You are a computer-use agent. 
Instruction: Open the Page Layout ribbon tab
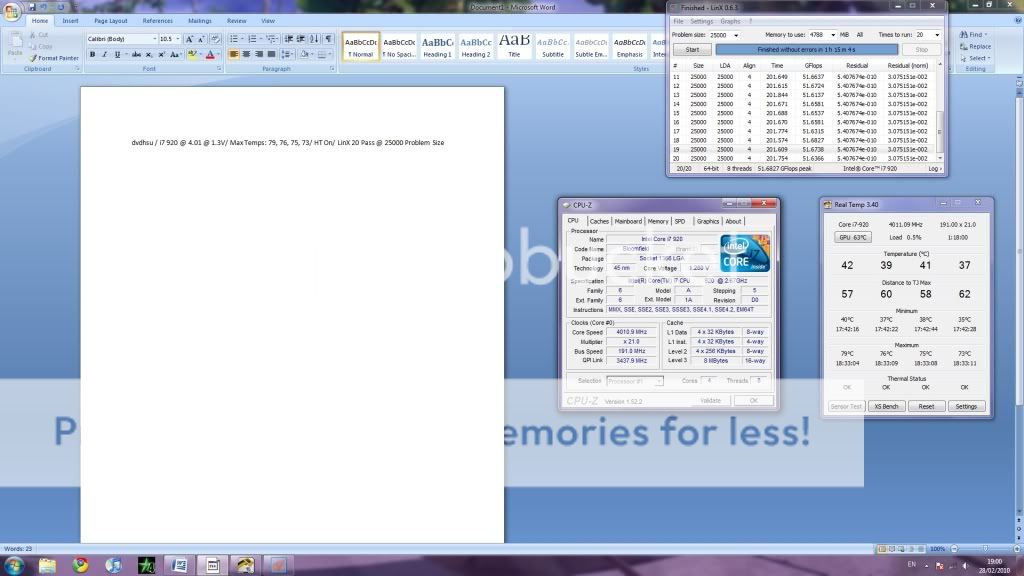(111, 21)
